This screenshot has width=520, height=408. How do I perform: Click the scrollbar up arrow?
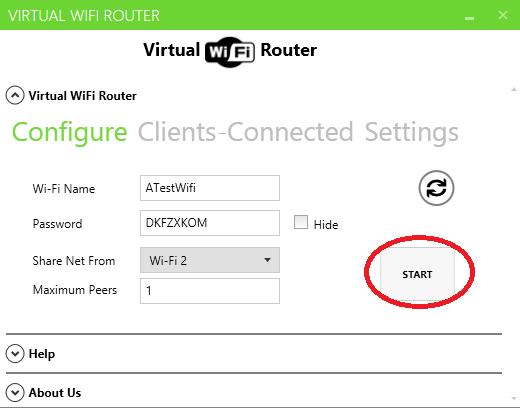[x=514, y=89]
